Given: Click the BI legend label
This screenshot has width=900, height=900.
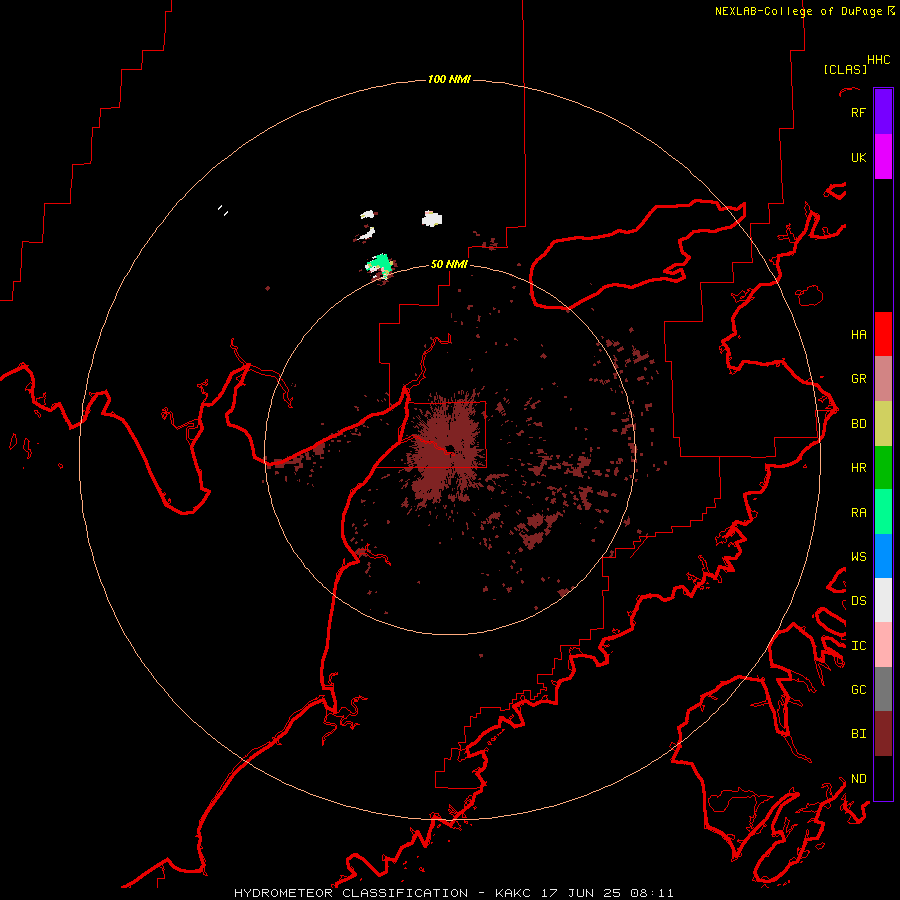Looking at the screenshot, I should click(858, 734).
